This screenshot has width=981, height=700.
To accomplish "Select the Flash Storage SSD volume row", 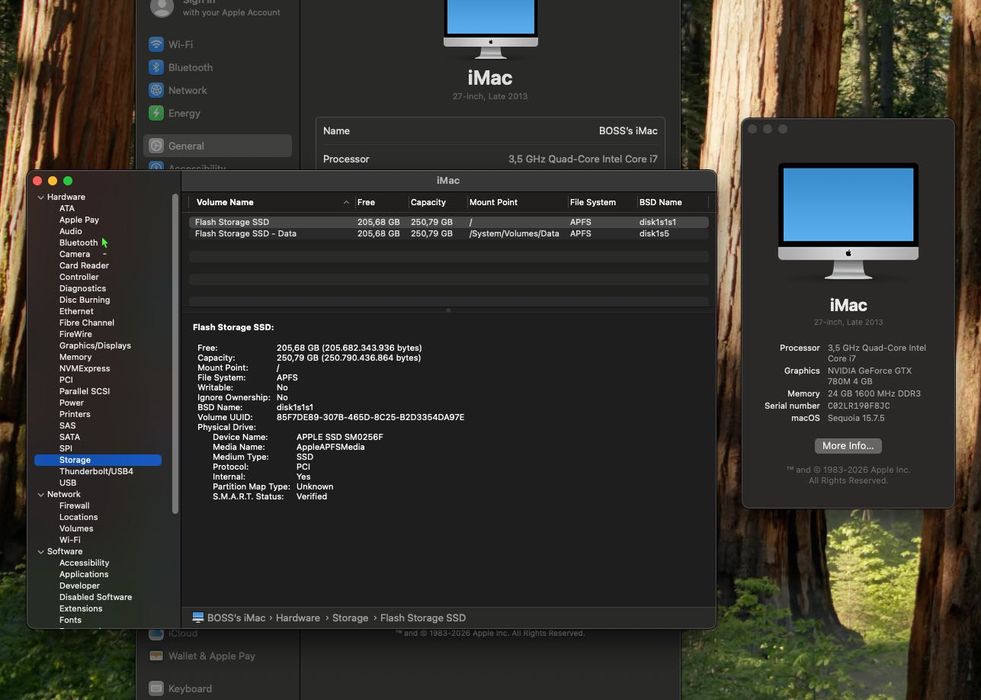I will (x=449, y=222).
